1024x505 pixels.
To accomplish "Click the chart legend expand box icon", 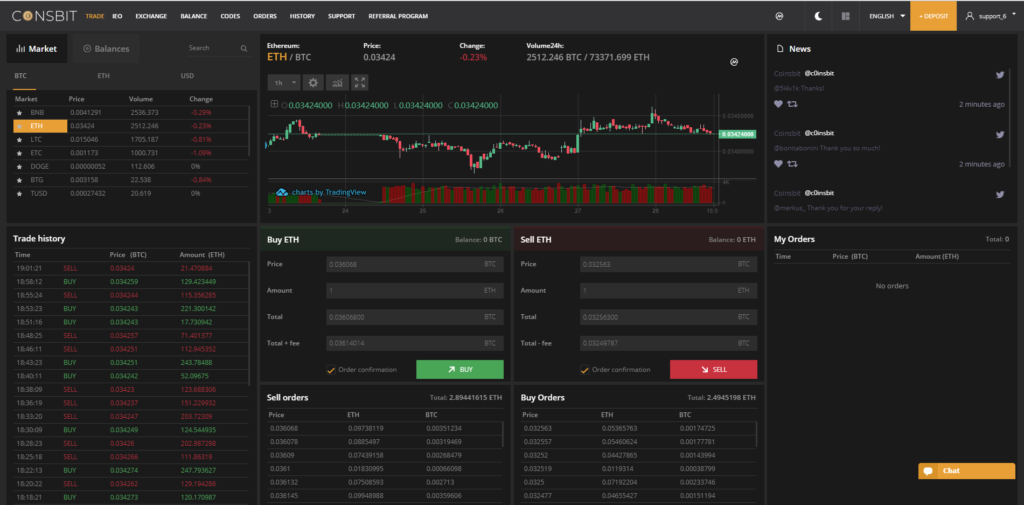I will pos(274,104).
